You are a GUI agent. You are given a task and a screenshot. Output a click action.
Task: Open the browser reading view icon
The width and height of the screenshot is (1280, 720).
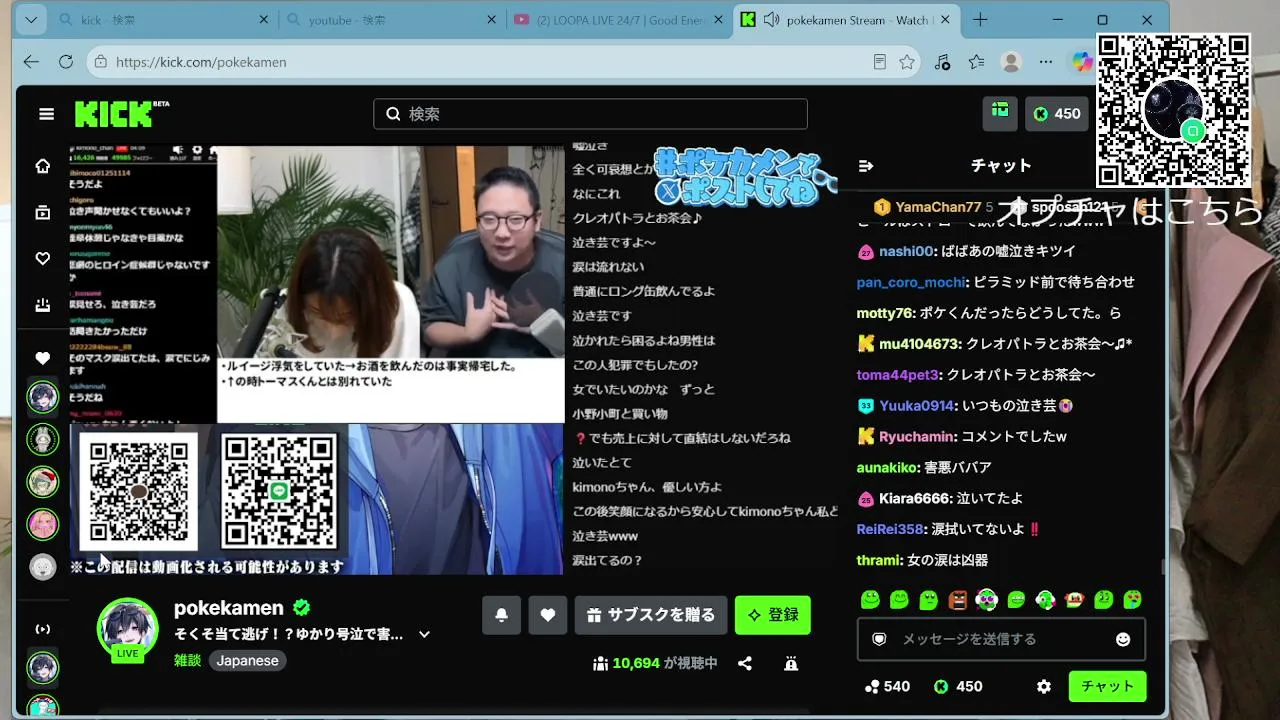click(x=879, y=62)
